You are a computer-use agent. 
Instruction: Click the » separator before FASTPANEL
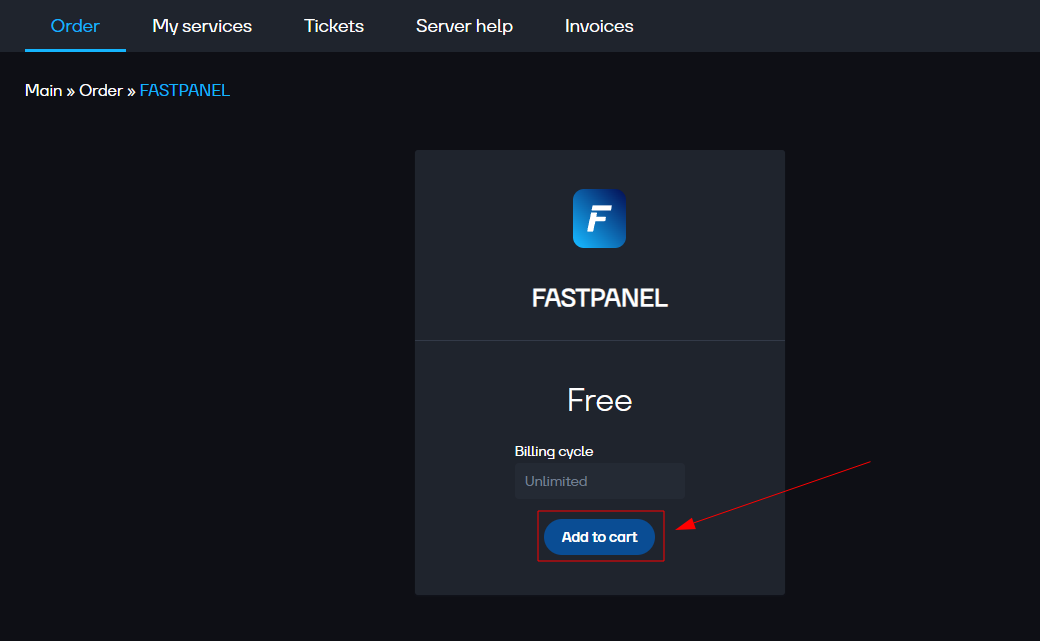click(131, 90)
